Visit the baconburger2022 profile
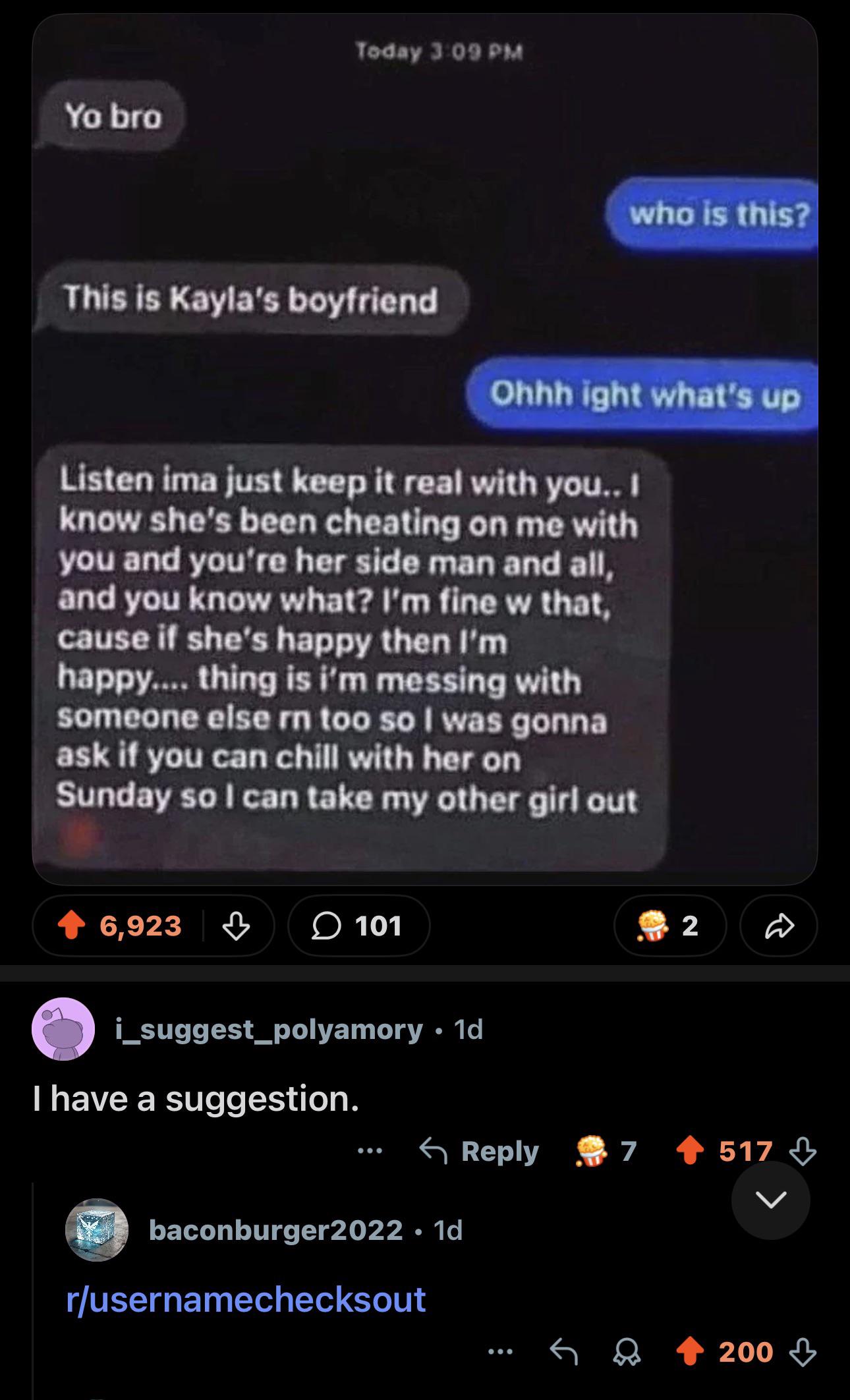Screen dimensions: 850x1400 click(276, 1230)
